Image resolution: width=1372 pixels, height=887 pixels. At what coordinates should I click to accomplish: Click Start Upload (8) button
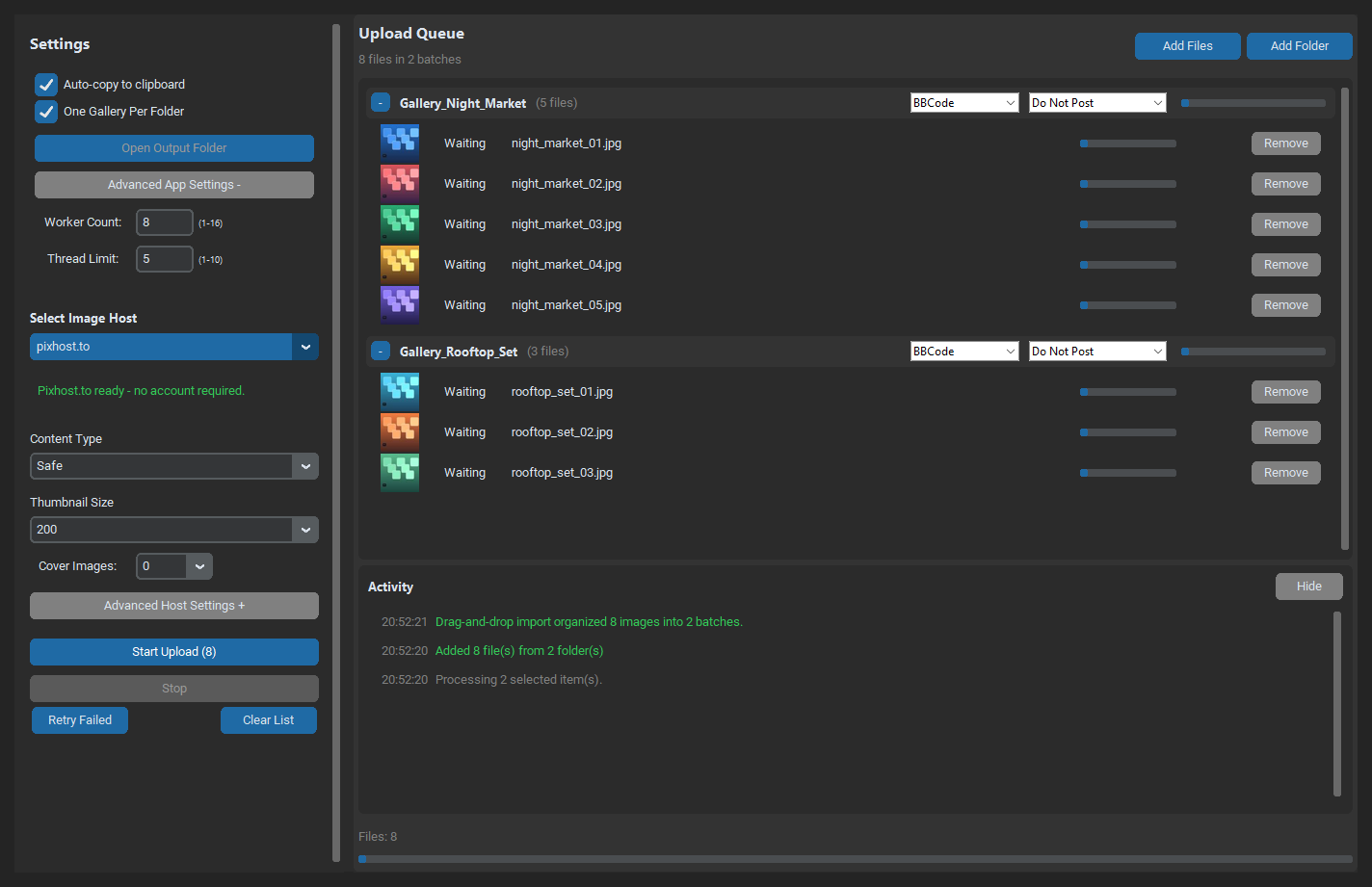[174, 652]
